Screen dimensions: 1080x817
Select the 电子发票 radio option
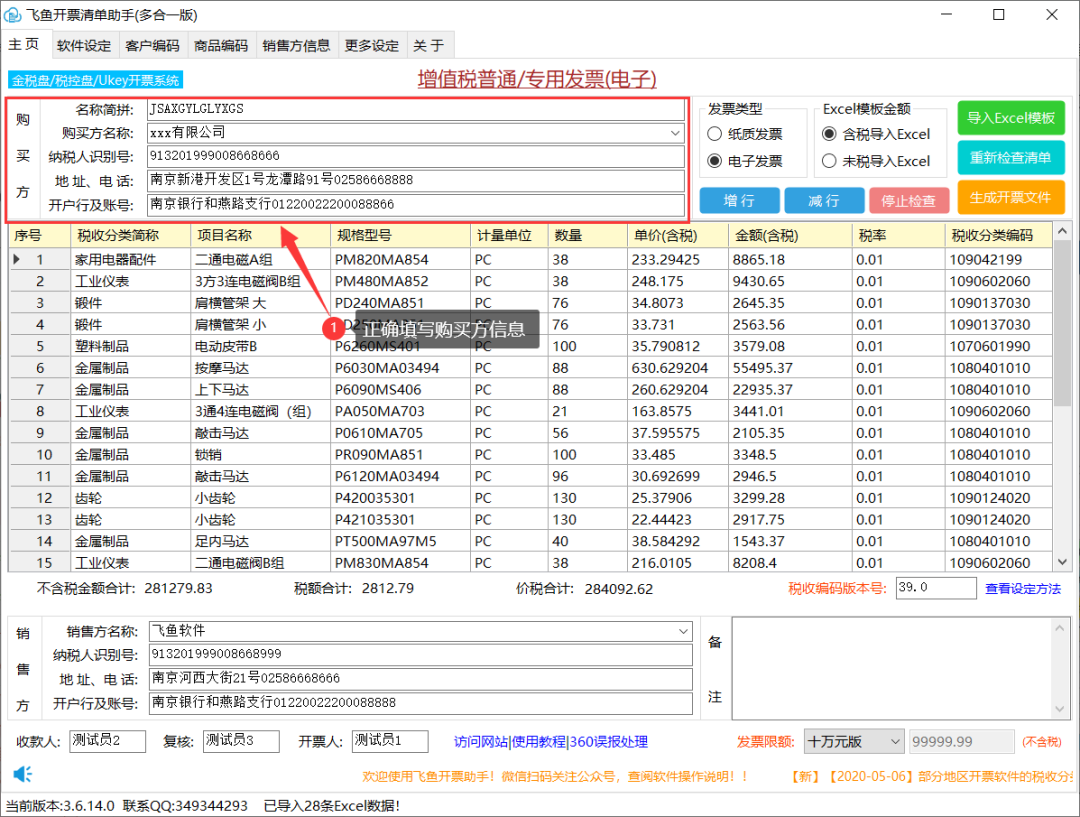point(715,161)
